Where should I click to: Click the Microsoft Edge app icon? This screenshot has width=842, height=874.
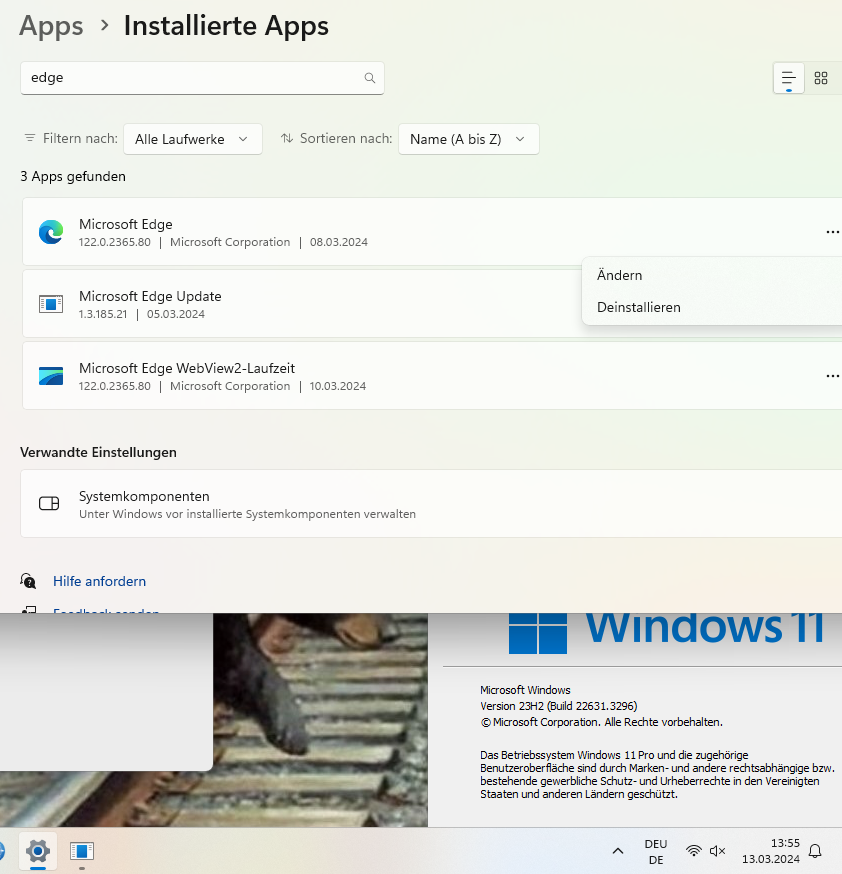point(51,232)
